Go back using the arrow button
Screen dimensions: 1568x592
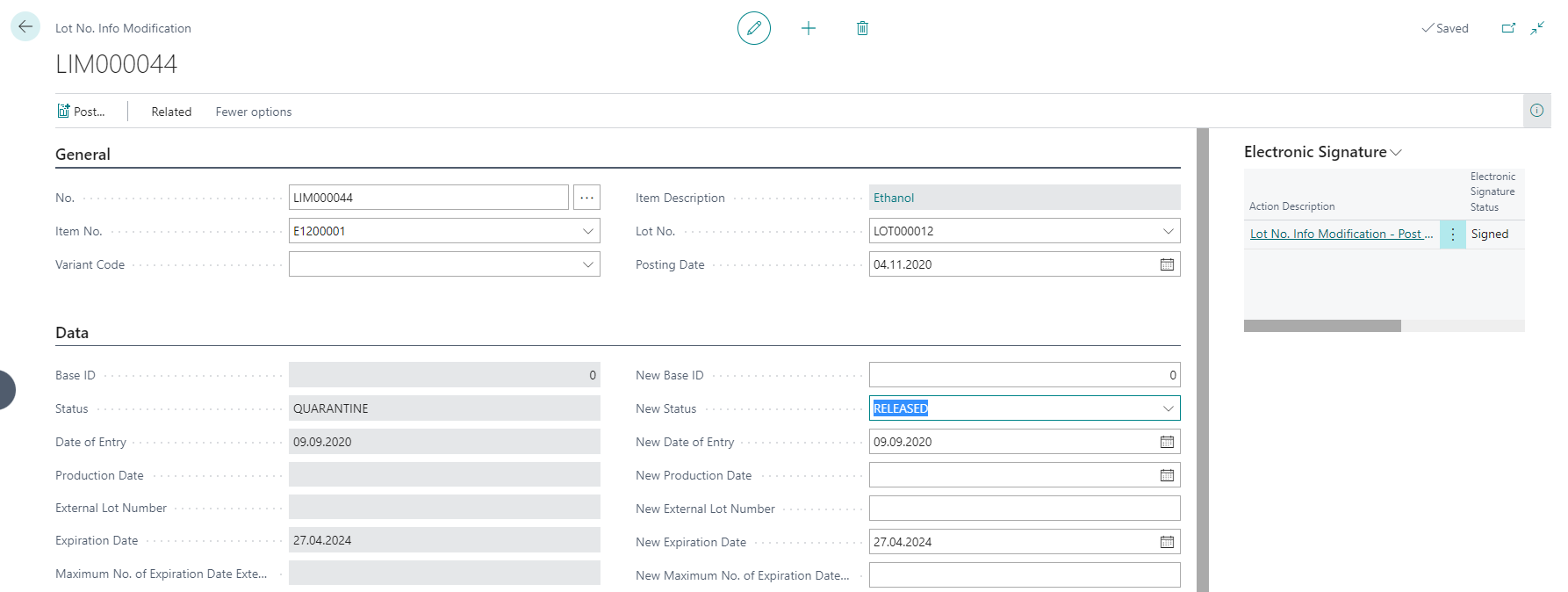tap(25, 27)
